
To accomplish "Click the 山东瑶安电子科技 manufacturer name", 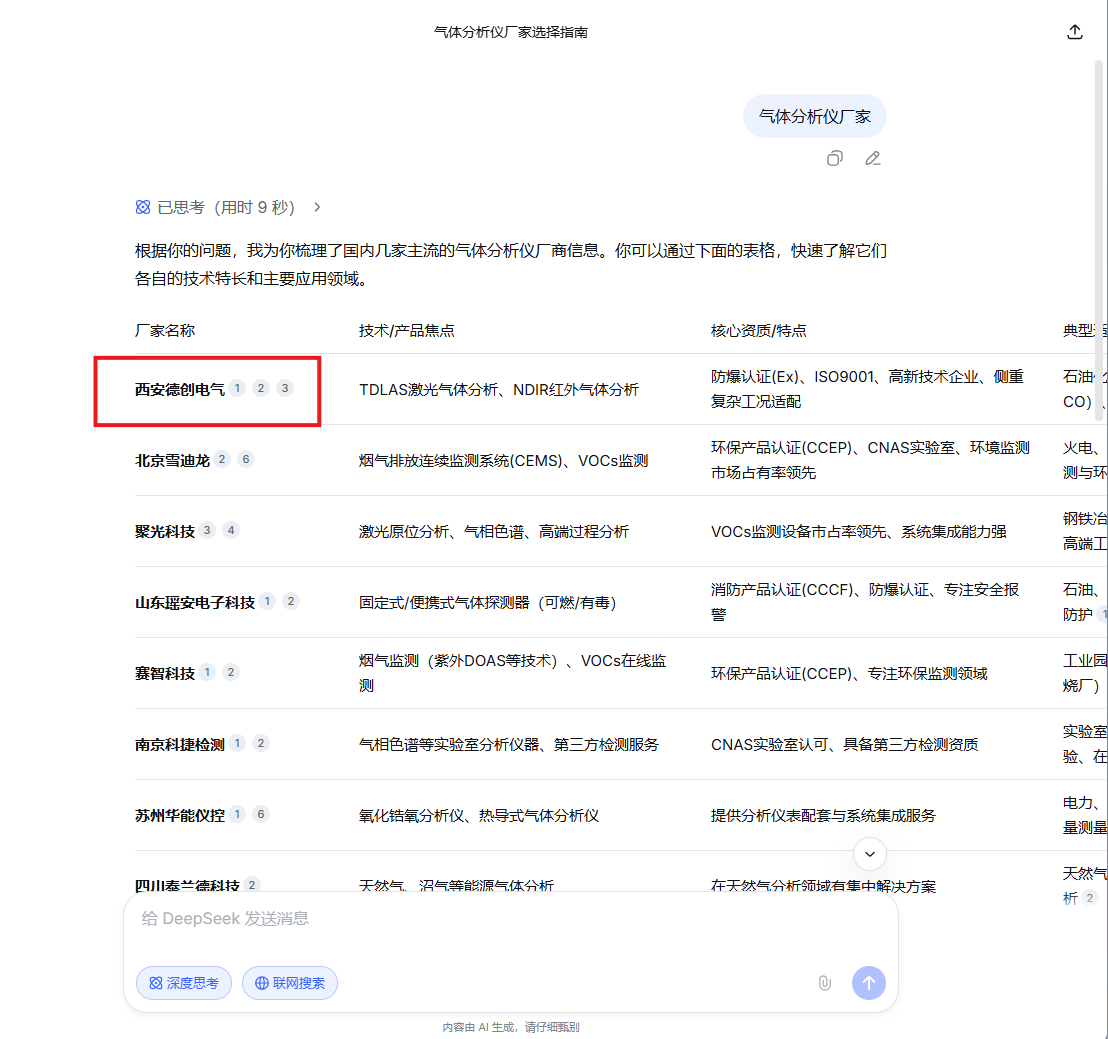I will (x=195, y=602).
